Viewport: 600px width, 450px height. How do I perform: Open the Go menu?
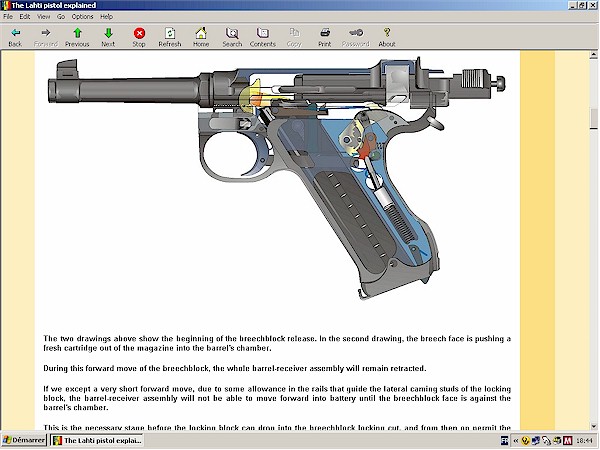61,16
